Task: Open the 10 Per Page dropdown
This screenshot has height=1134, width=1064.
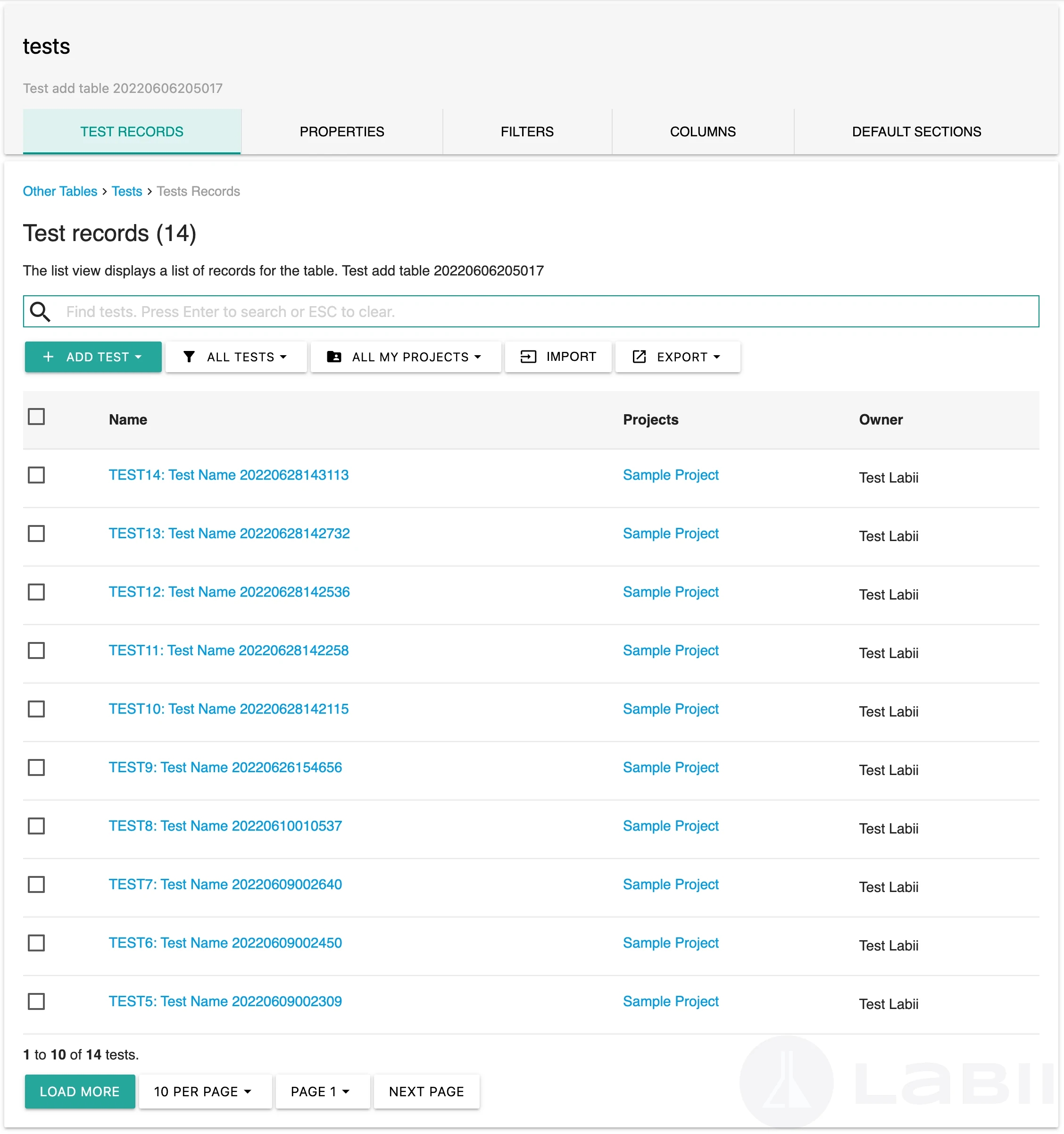Action: [x=204, y=1091]
